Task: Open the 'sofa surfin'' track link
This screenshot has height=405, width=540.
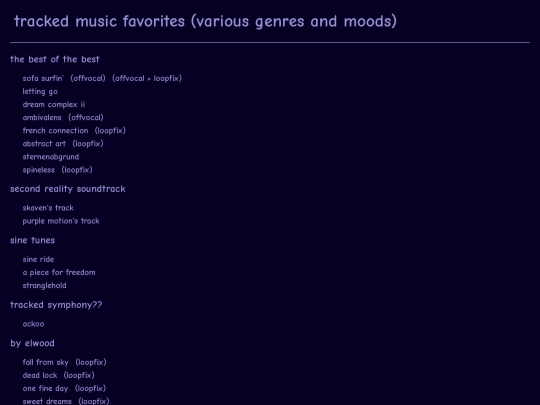Action: coord(43,78)
